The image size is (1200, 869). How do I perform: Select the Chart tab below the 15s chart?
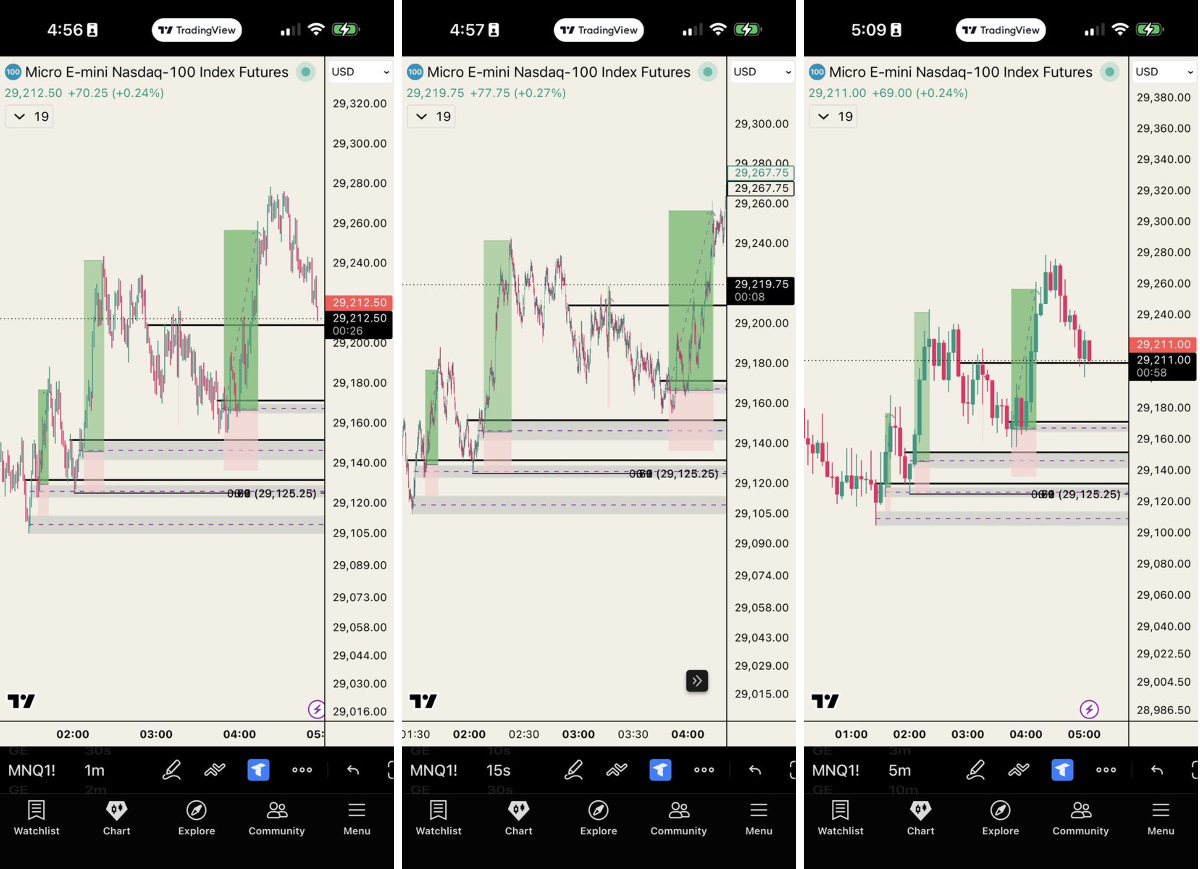point(519,817)
